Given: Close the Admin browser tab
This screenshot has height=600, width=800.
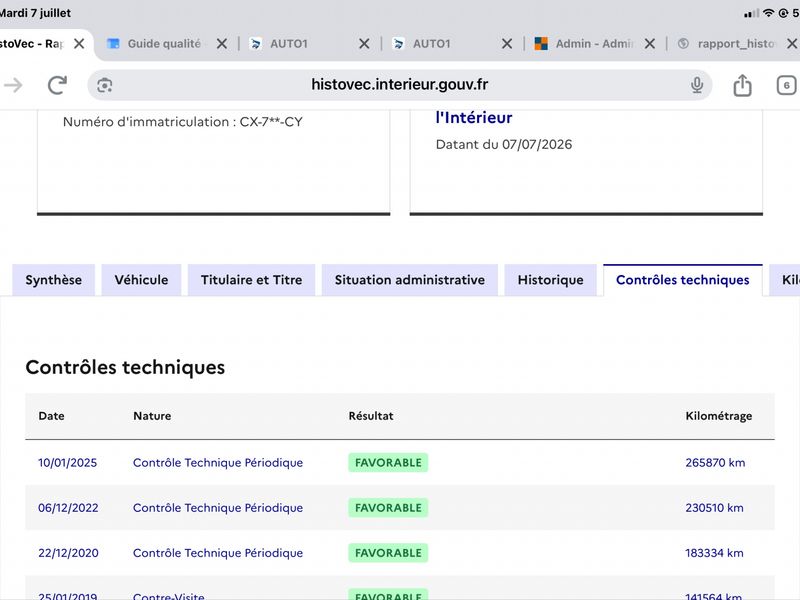Looking at the screenshot, I should coord(649,44).
